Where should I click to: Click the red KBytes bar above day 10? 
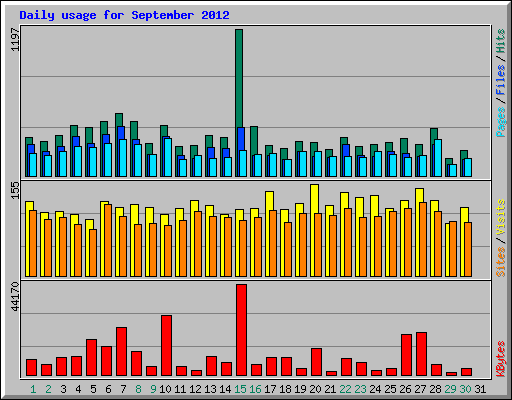coord(166,346)
